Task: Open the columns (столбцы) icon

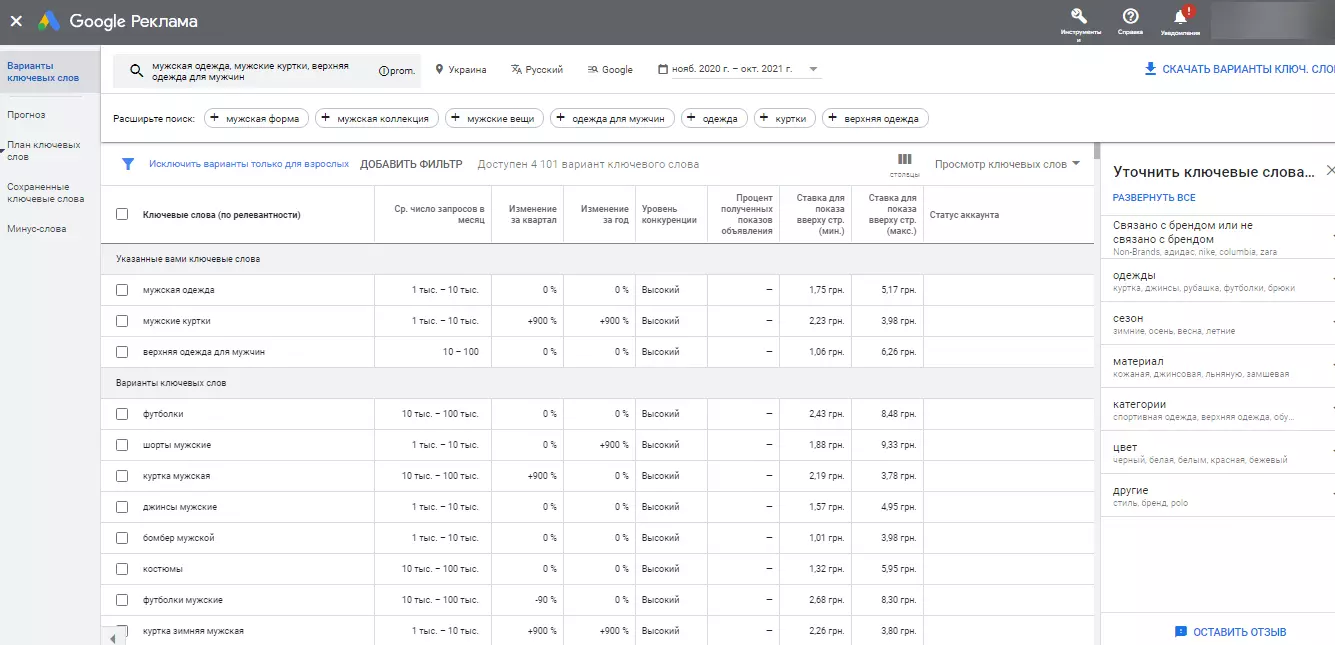Action: pyautogui.click(x=904, y=164)
